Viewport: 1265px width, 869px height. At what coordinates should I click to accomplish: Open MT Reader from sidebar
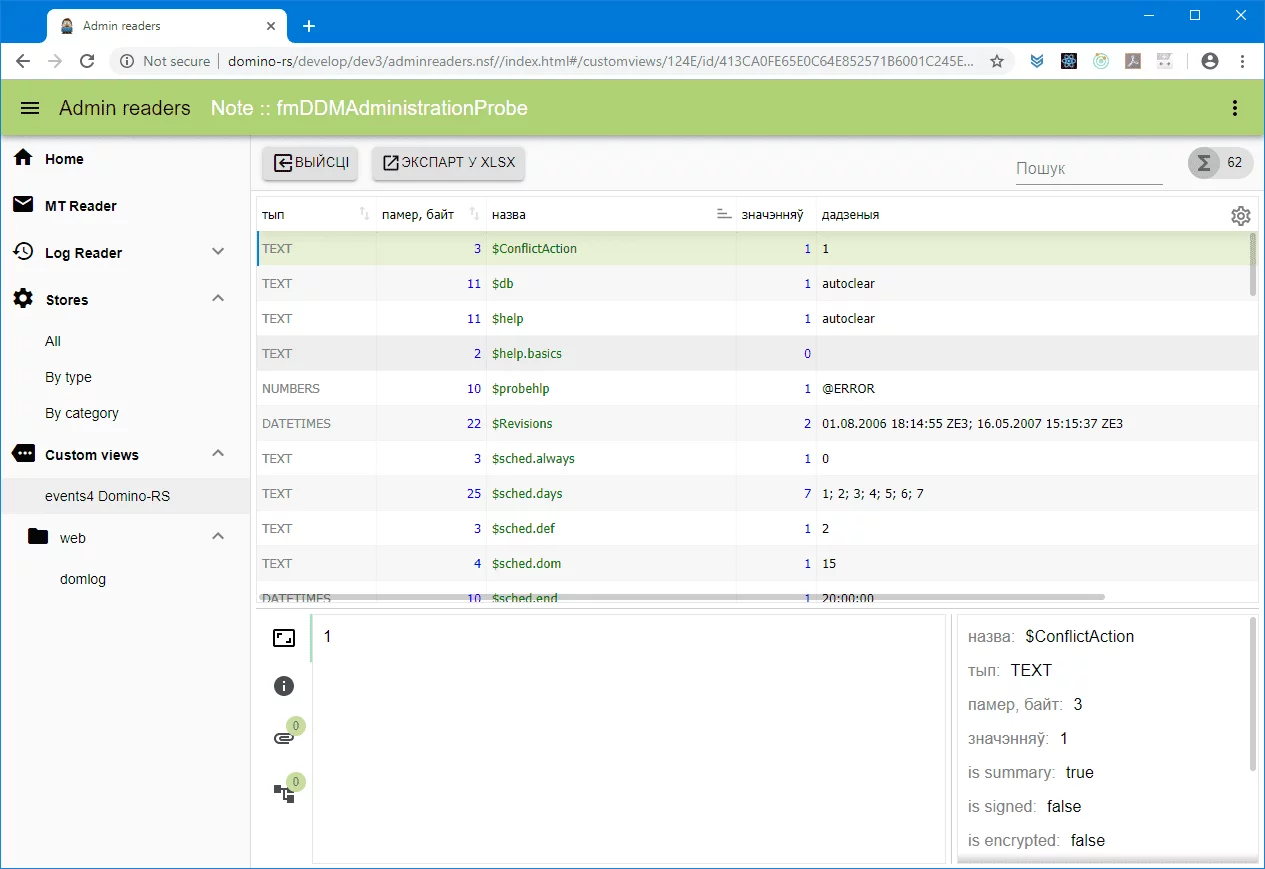(80, 206)
